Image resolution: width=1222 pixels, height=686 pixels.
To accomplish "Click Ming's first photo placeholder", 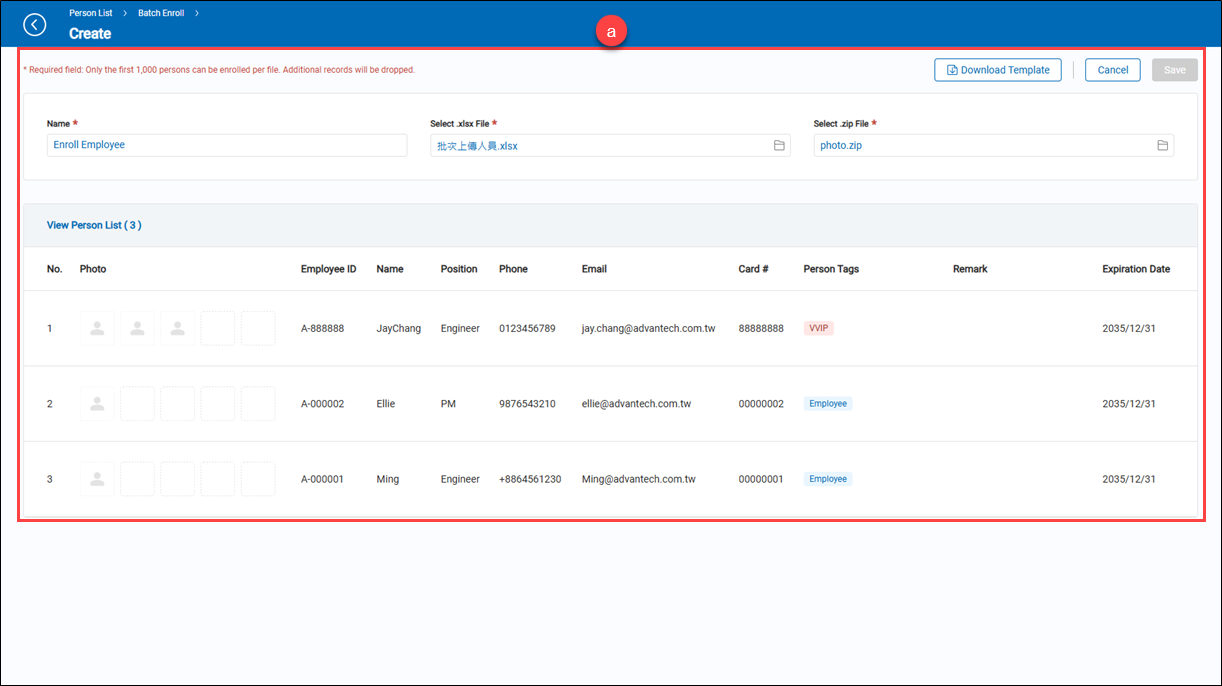I will point(97,479).
